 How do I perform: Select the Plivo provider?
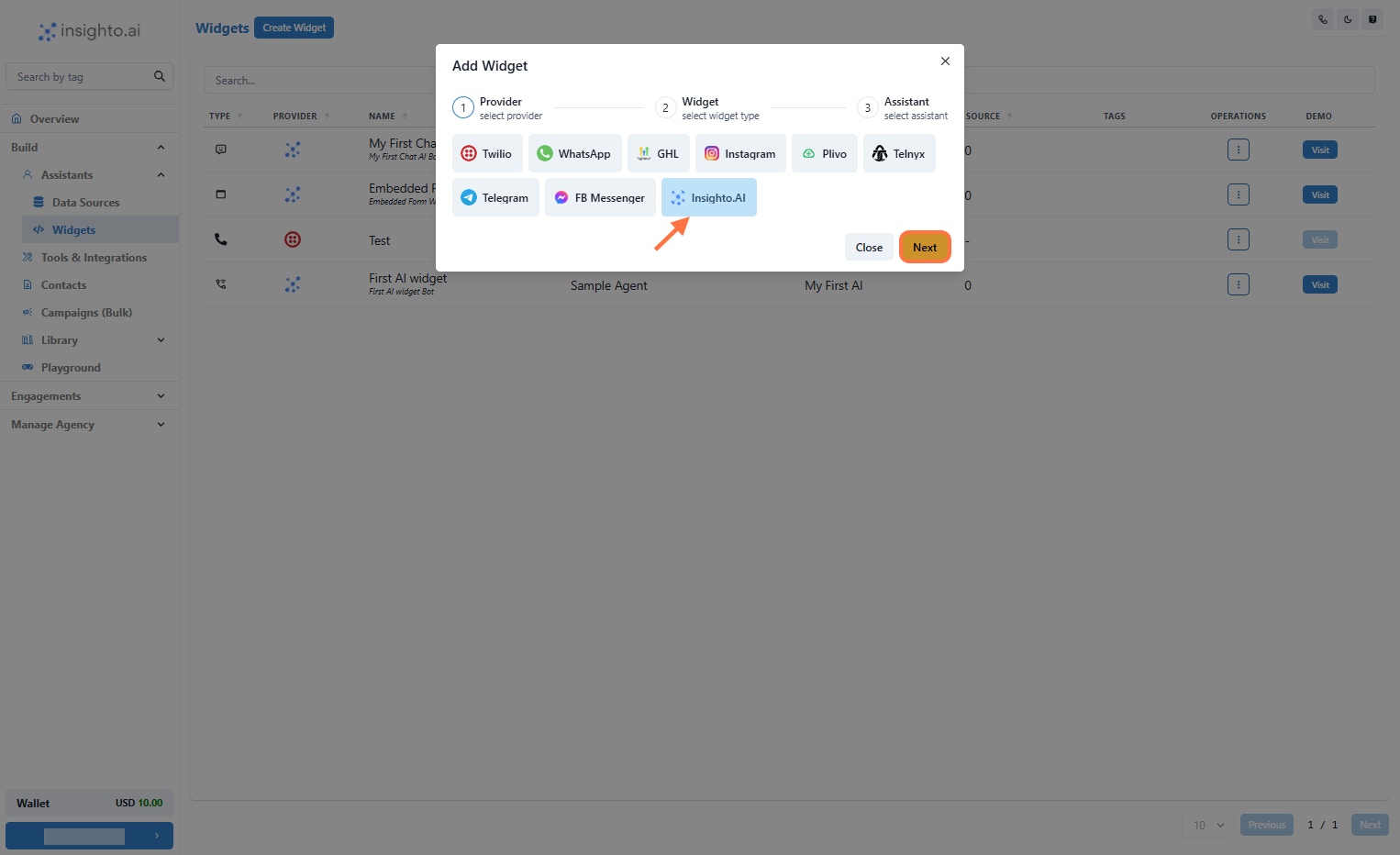[x=825, y=153]
